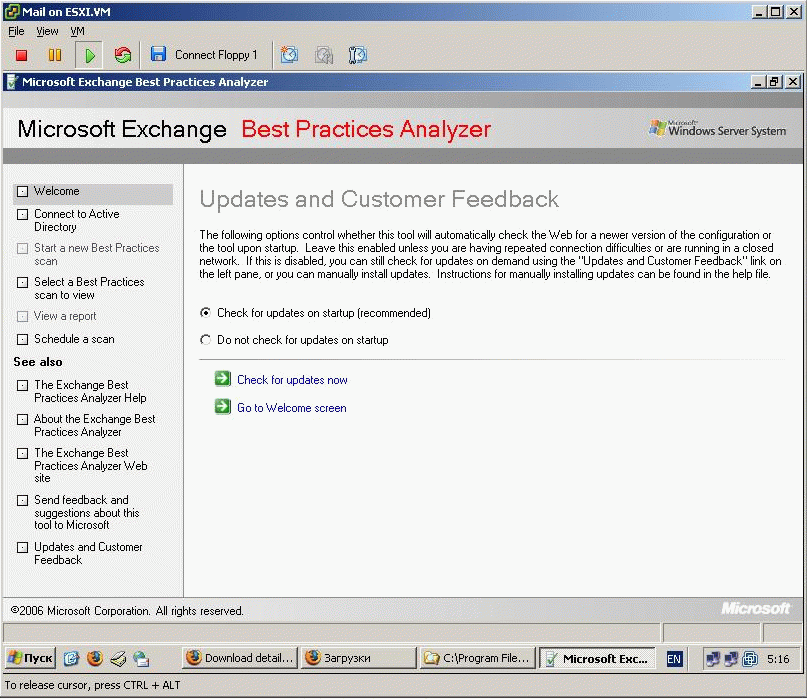The height and width of the screenshot is (699, 807).
Task: Open Select a Best Practices scan to view
Action: [x=89, y=288]
